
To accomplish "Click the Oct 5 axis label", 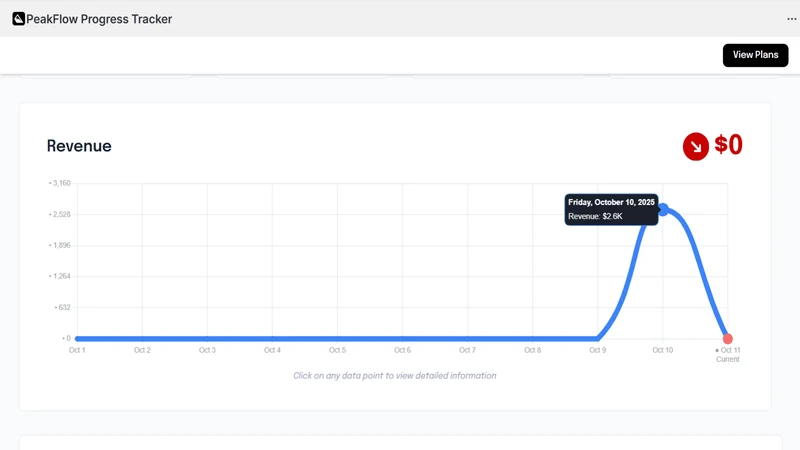I will click(337, 350).
